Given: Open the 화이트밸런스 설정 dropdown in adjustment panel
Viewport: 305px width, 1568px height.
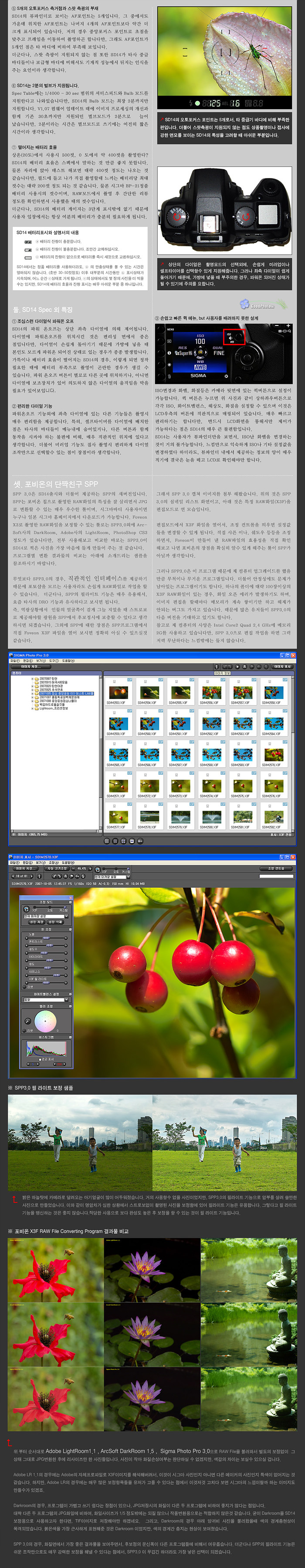Looking at the screenshot, I should 46,1000.
